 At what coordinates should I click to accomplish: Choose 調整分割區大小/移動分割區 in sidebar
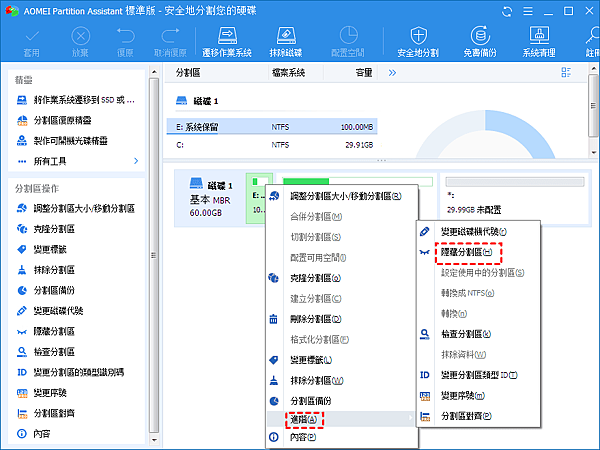point(76,209)
